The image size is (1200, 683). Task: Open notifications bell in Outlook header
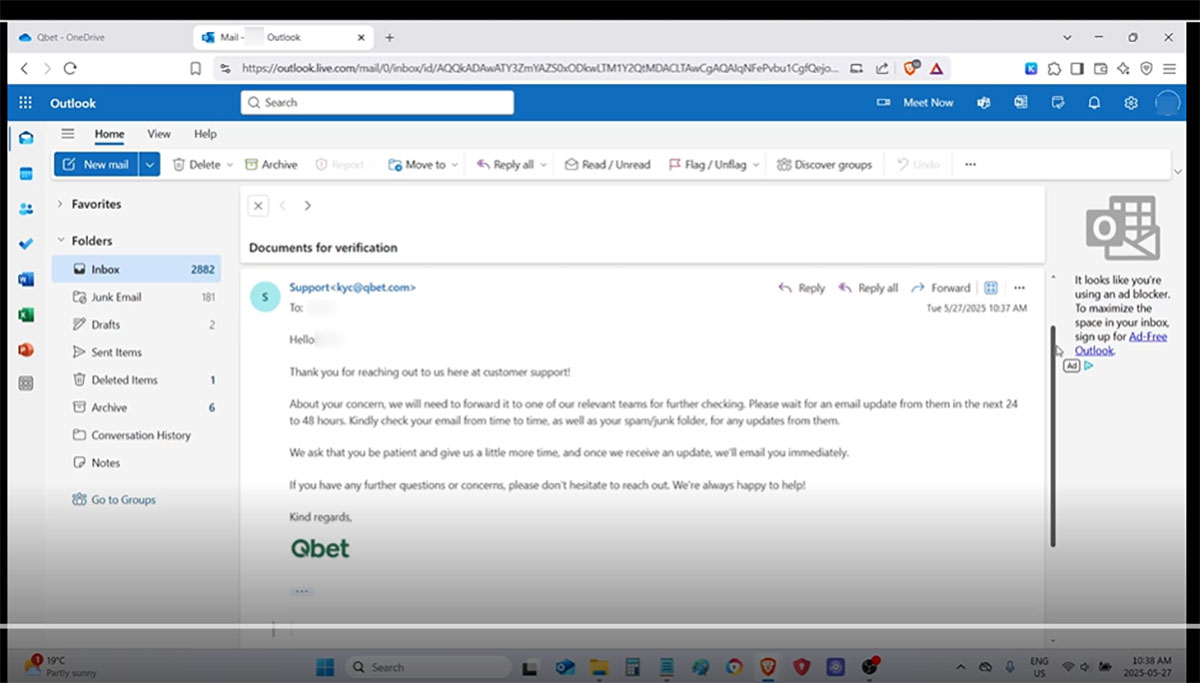coord(1094,103)
